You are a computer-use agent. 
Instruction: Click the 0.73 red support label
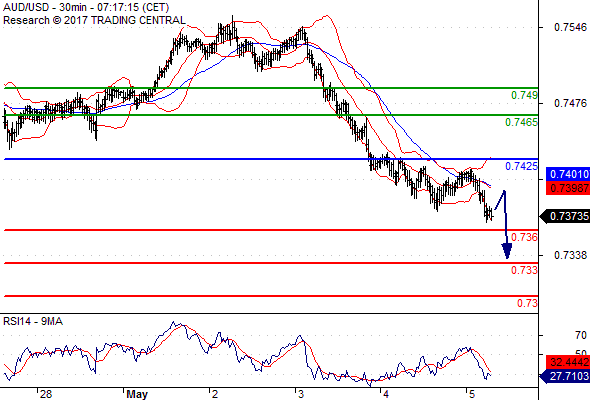(x=527, y=303)
